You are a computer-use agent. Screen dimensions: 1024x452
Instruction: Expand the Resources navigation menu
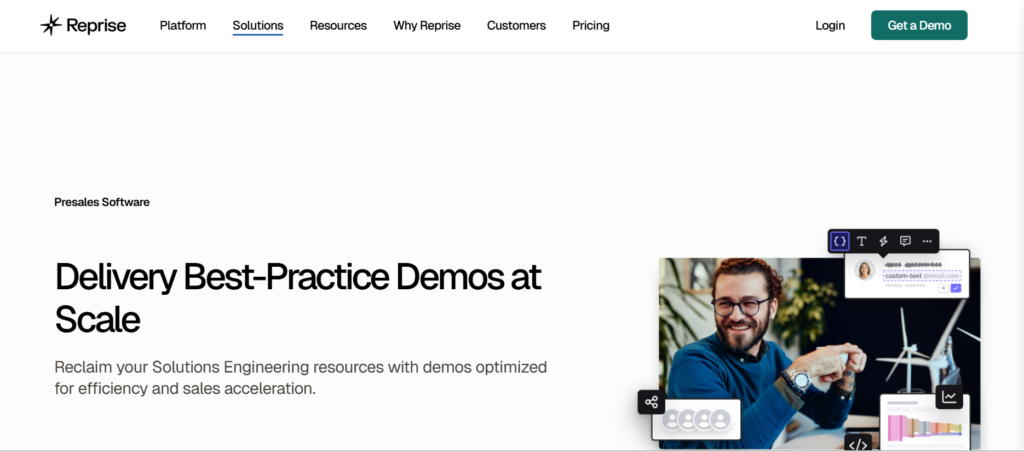(338, 26)
